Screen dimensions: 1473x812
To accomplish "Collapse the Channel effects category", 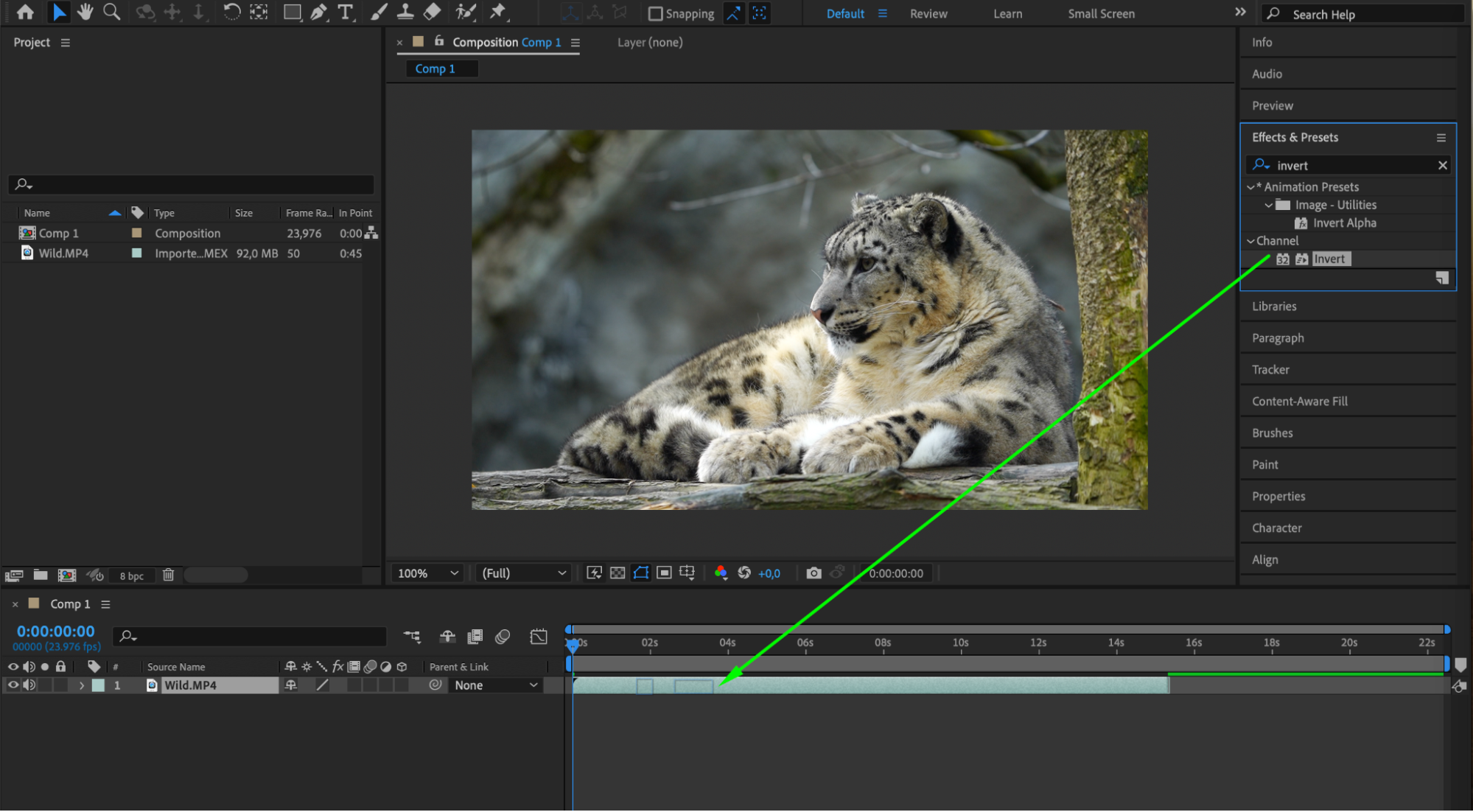I will click(x=1250, y=241).
